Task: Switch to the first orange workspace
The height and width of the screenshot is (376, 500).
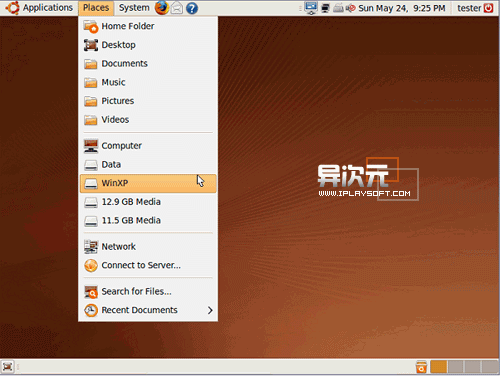Action: coord(439,367)
